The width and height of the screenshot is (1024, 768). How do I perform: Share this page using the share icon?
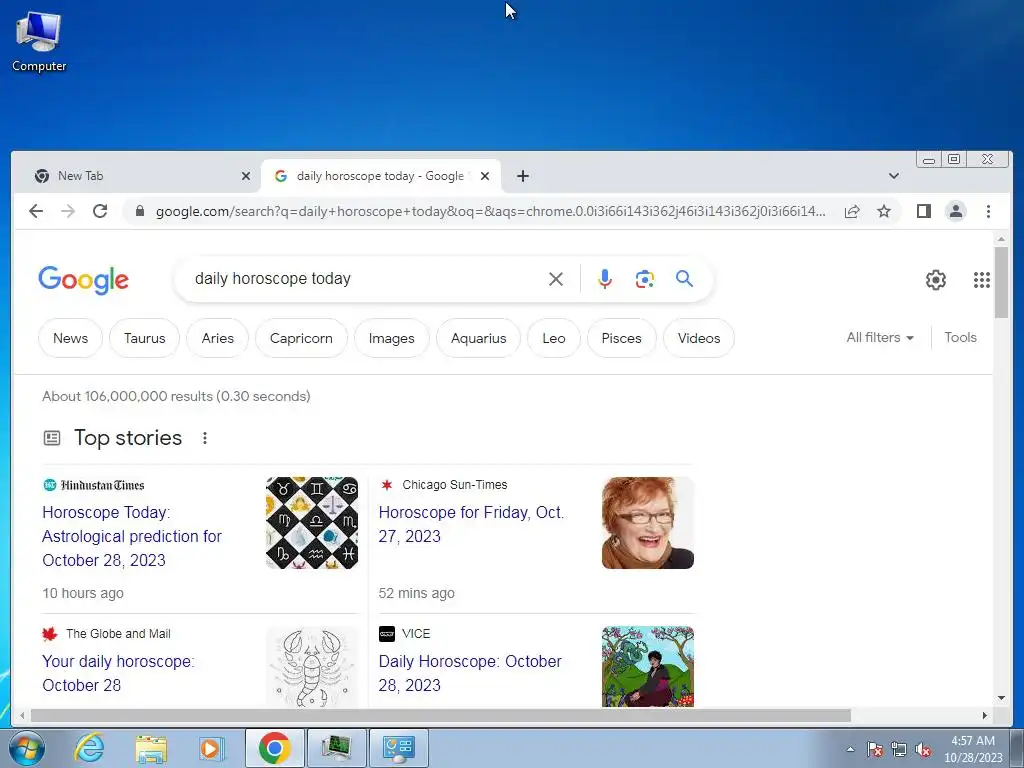[x=852, y=211]
